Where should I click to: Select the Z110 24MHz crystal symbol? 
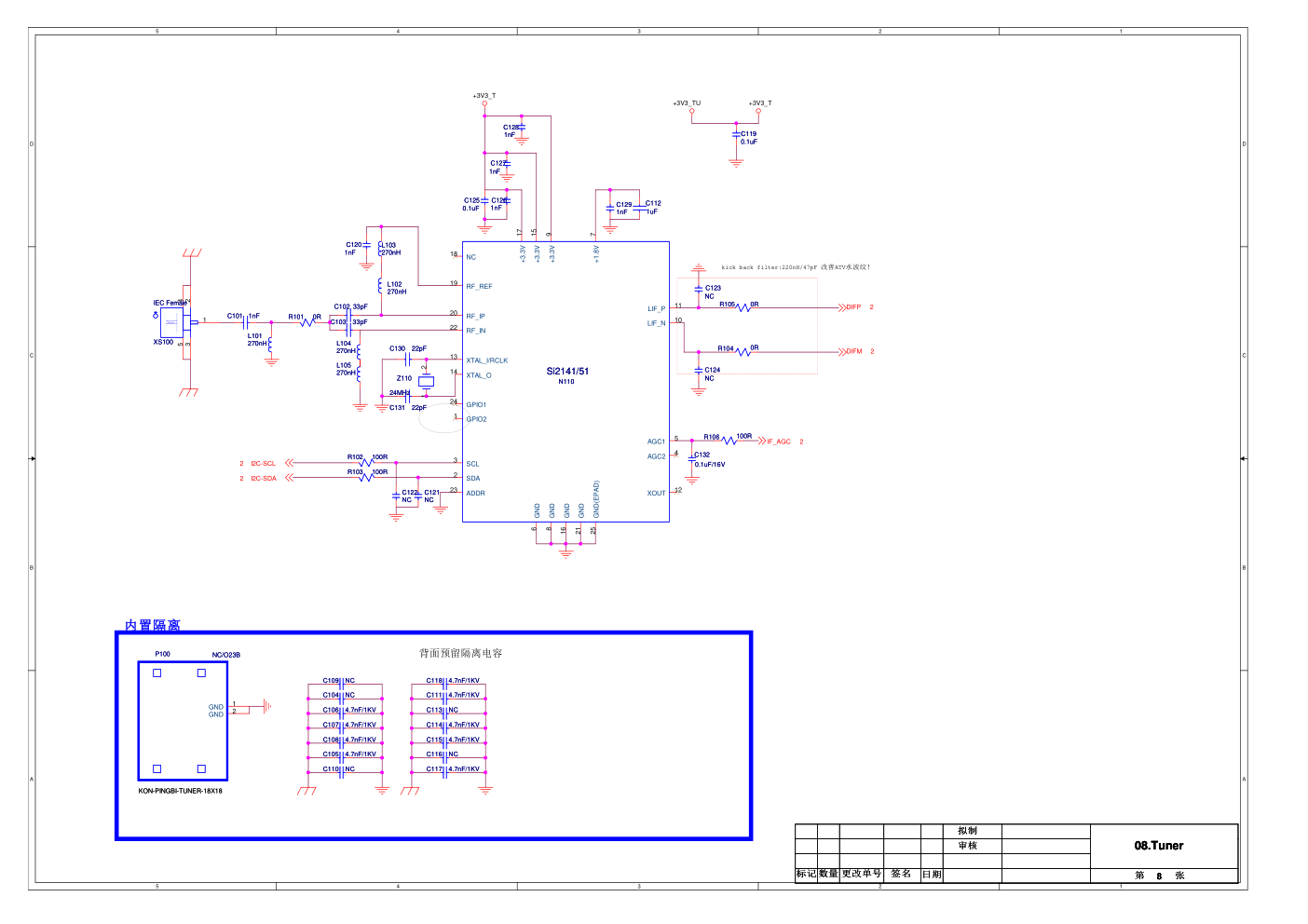point(426,381)
